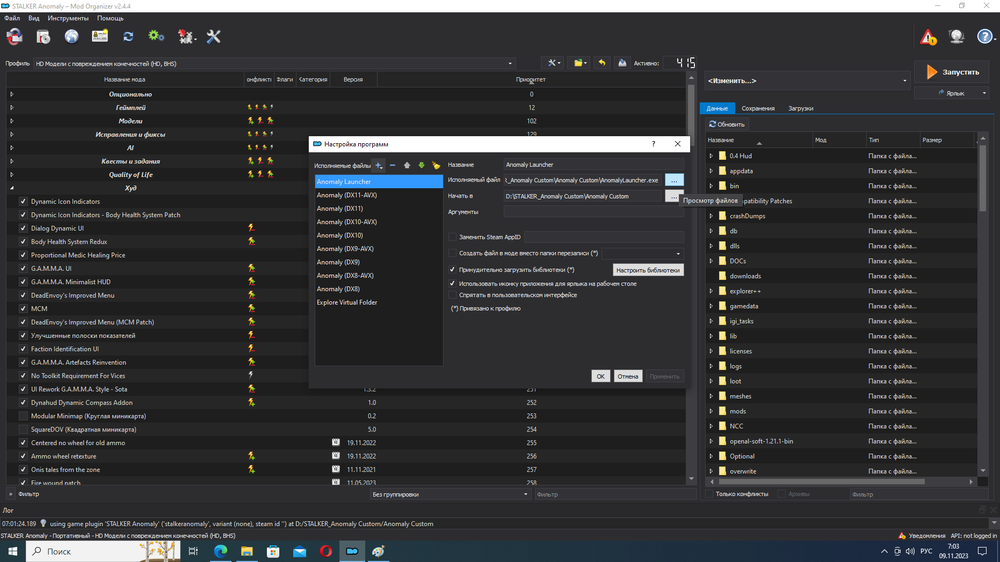Screen dimensions: 1000x562
Task: Open the warning notifications triangle icon
Action: pyautogui.click(x=928, y=37)
